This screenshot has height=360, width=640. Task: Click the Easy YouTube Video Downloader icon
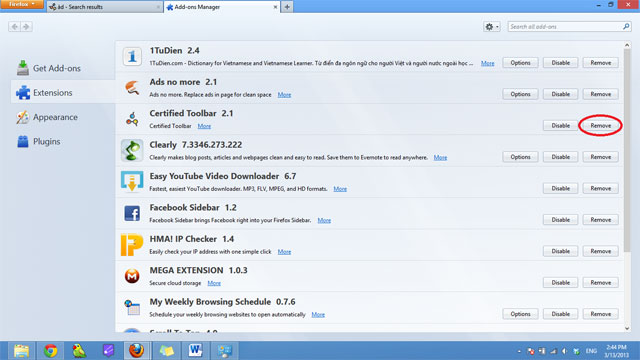click(132, 182)
